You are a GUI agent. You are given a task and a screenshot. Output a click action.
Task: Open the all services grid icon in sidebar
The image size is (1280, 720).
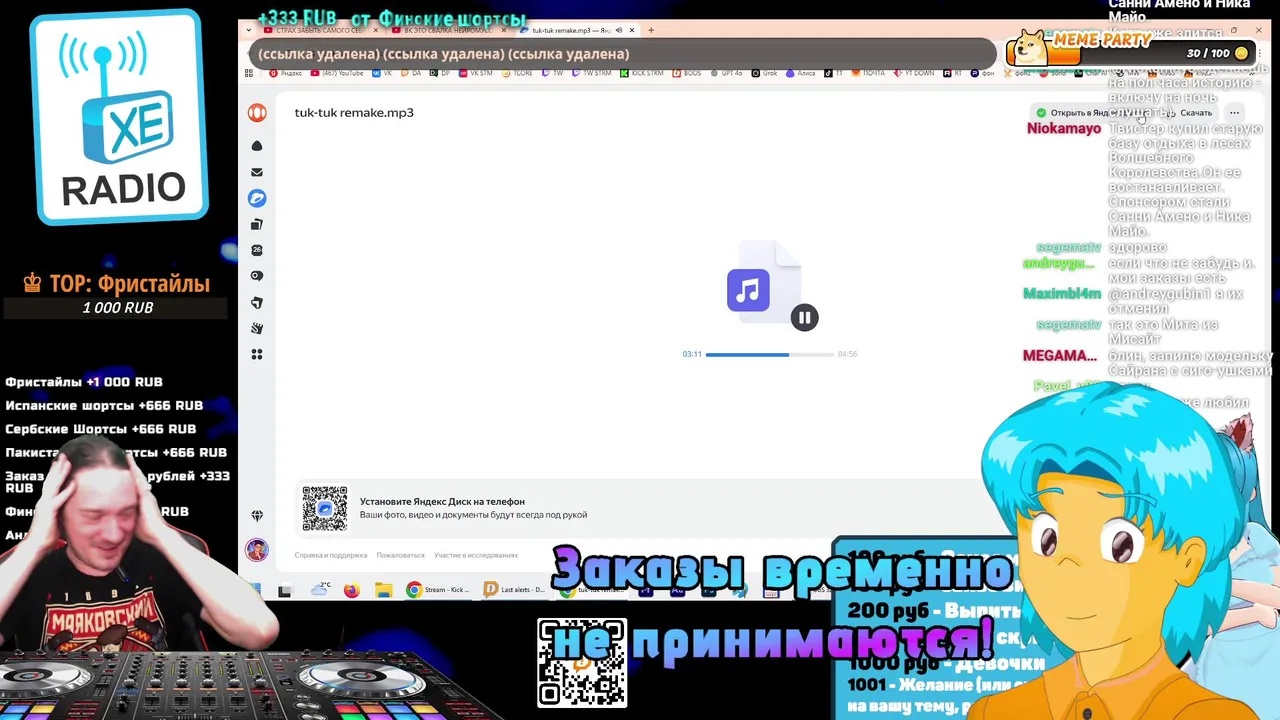[257, 354]
